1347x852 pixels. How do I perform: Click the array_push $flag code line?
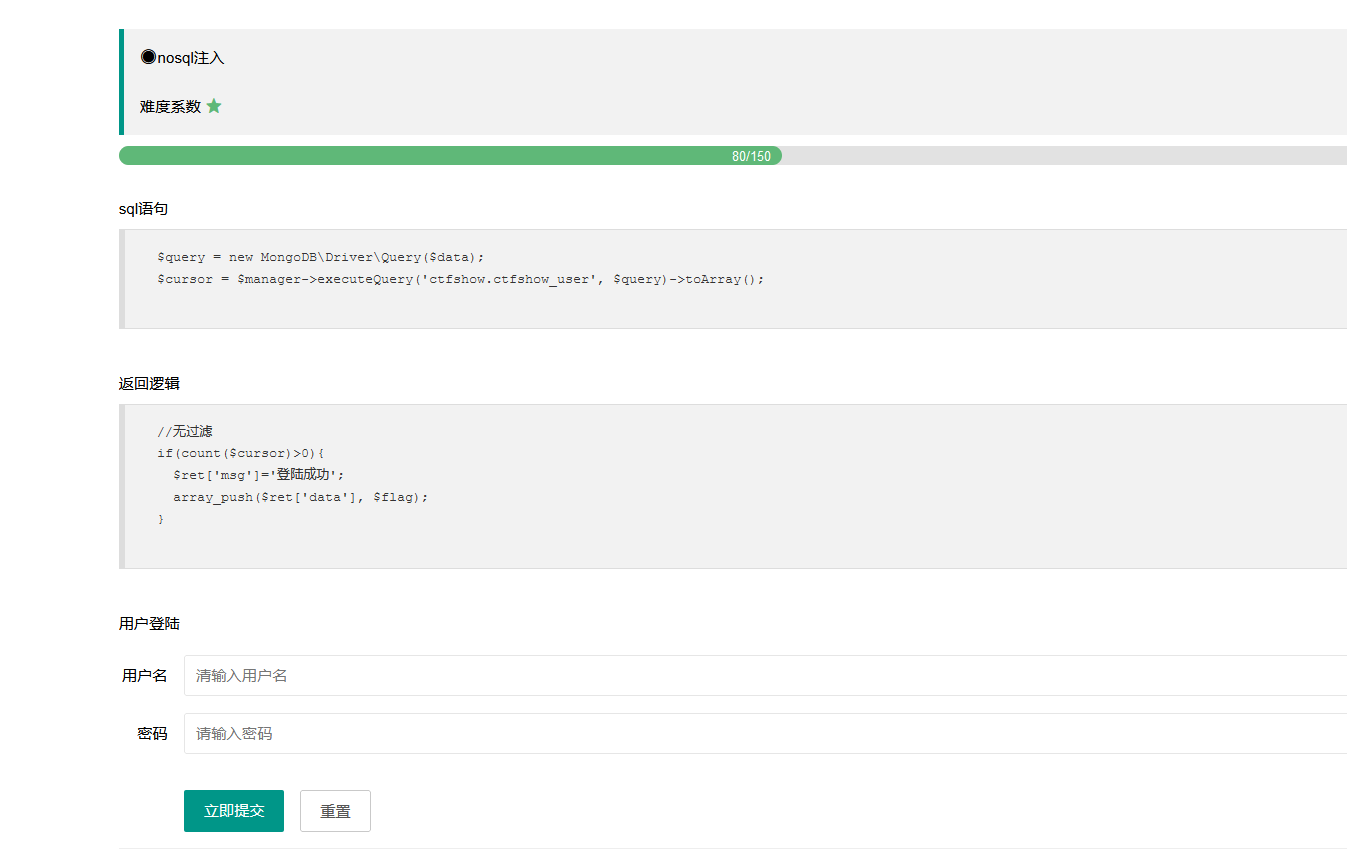[301, 497]
